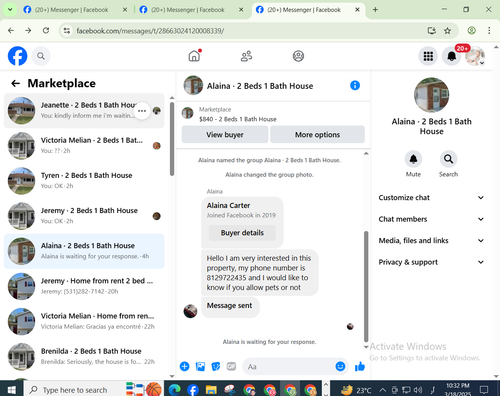500x396 pixels.
Task: Open Chrome profile icon in toolbar
Action: click(471, 31)
